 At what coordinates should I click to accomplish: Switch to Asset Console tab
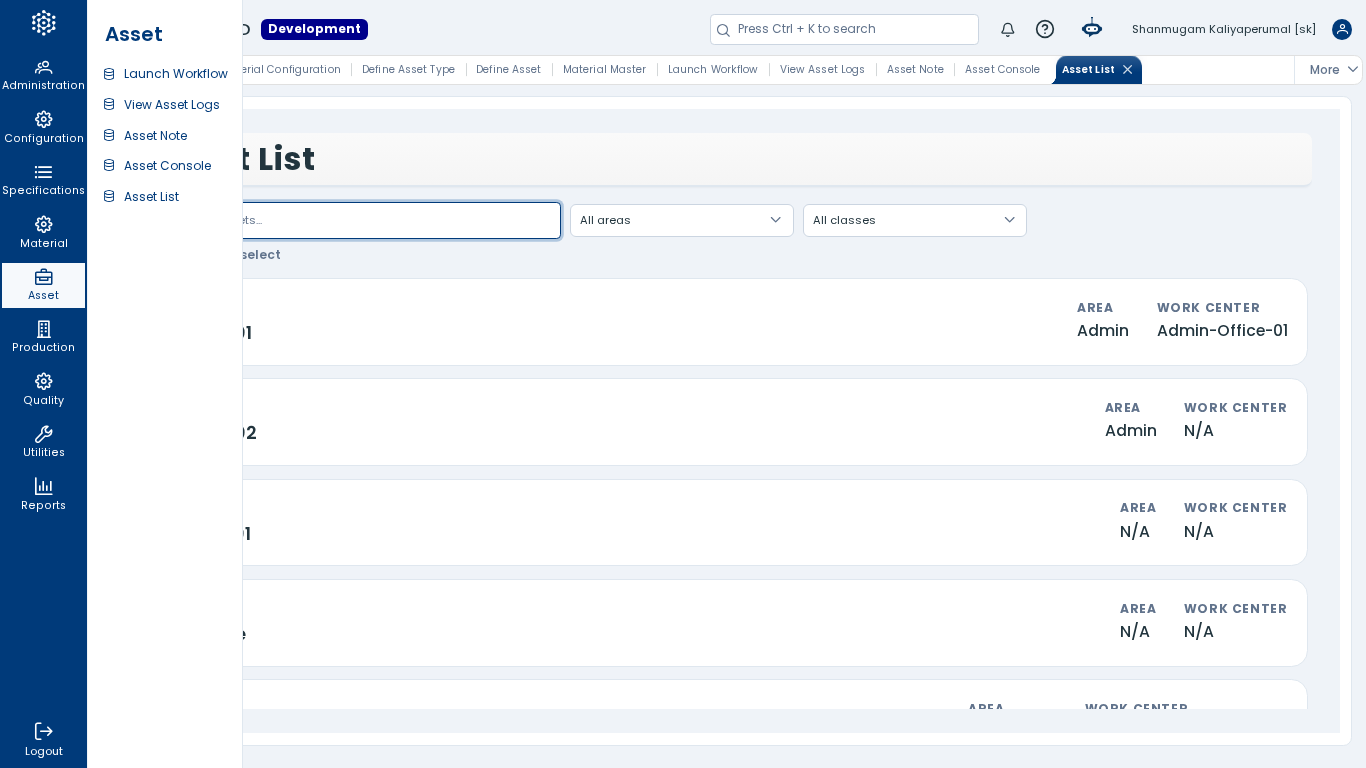(x=1002, y=70)
